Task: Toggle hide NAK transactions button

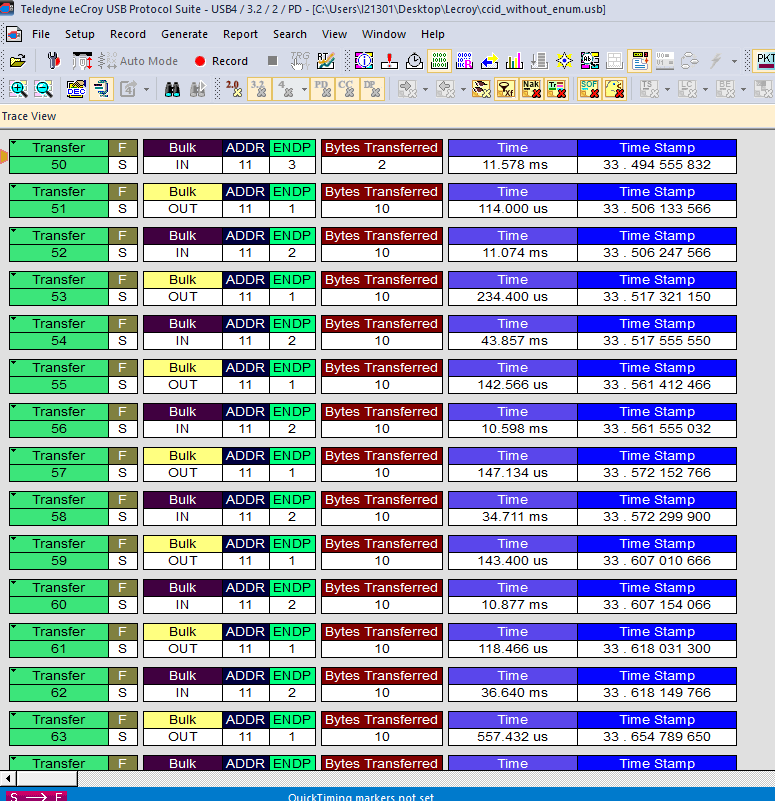Action: 531,89
